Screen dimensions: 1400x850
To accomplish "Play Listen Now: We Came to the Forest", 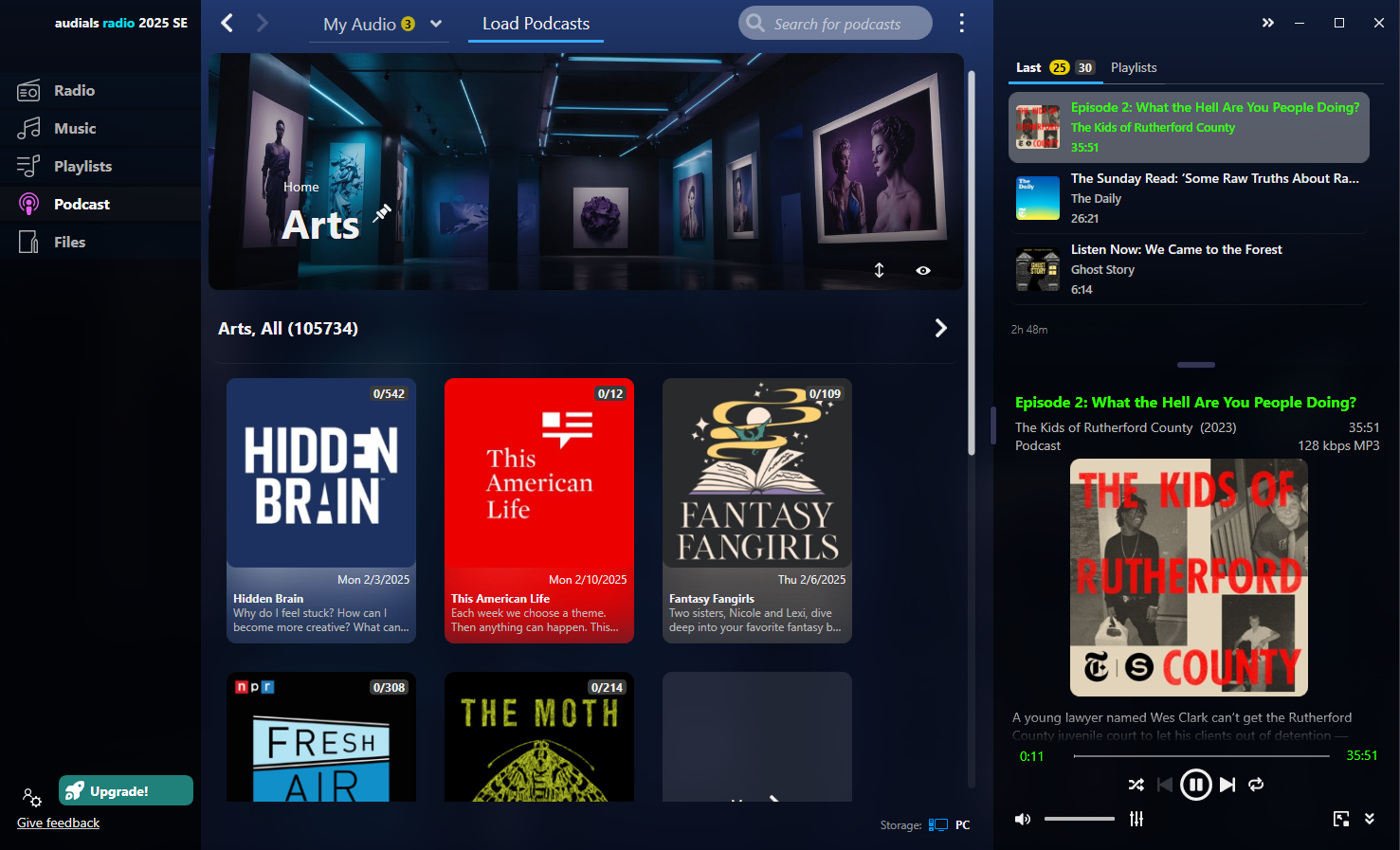I will [x=1189, y=269].
